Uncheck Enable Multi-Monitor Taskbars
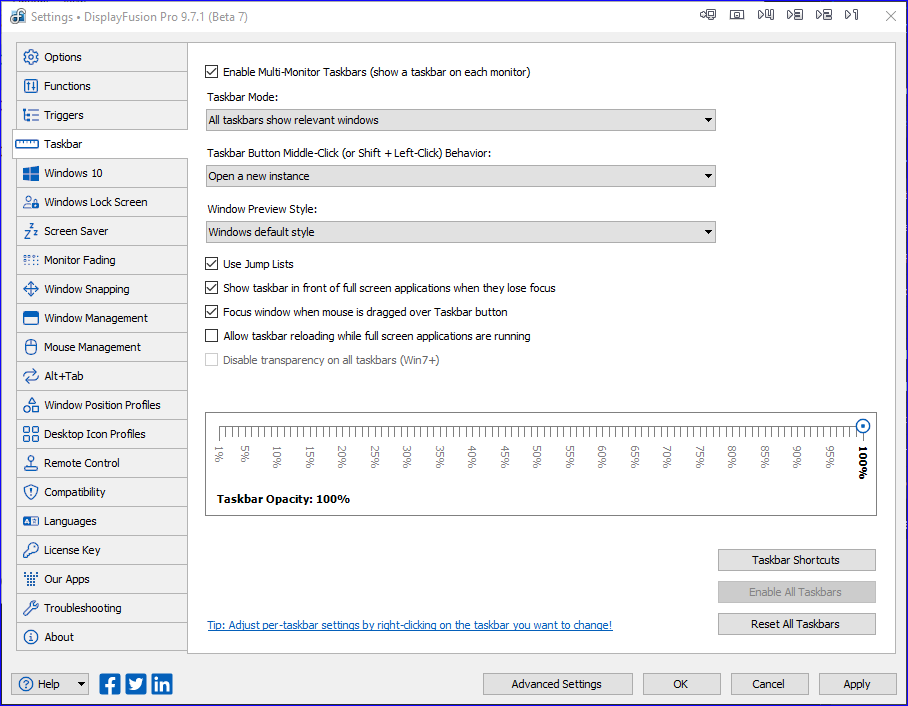Image resolution: width=908 pixels, height=706 pixels. [x=211, y=72]
